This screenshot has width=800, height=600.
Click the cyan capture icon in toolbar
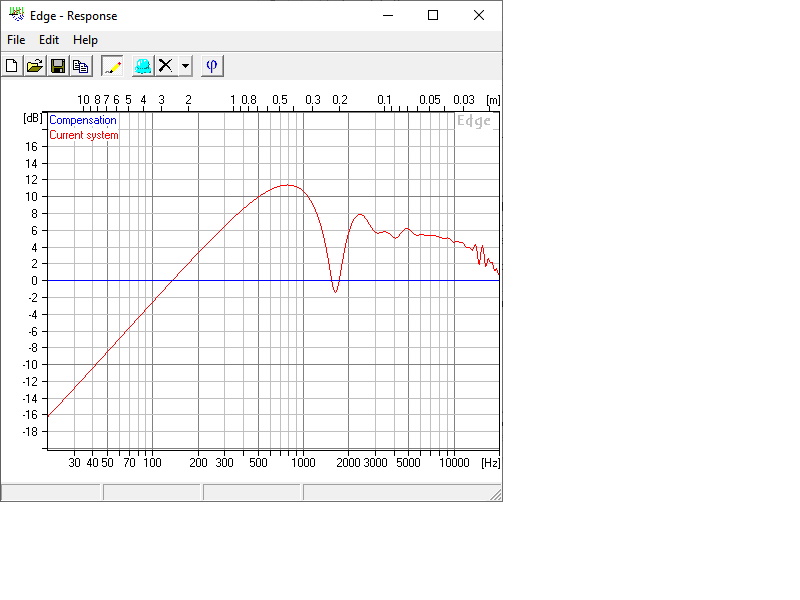point(143,66)
